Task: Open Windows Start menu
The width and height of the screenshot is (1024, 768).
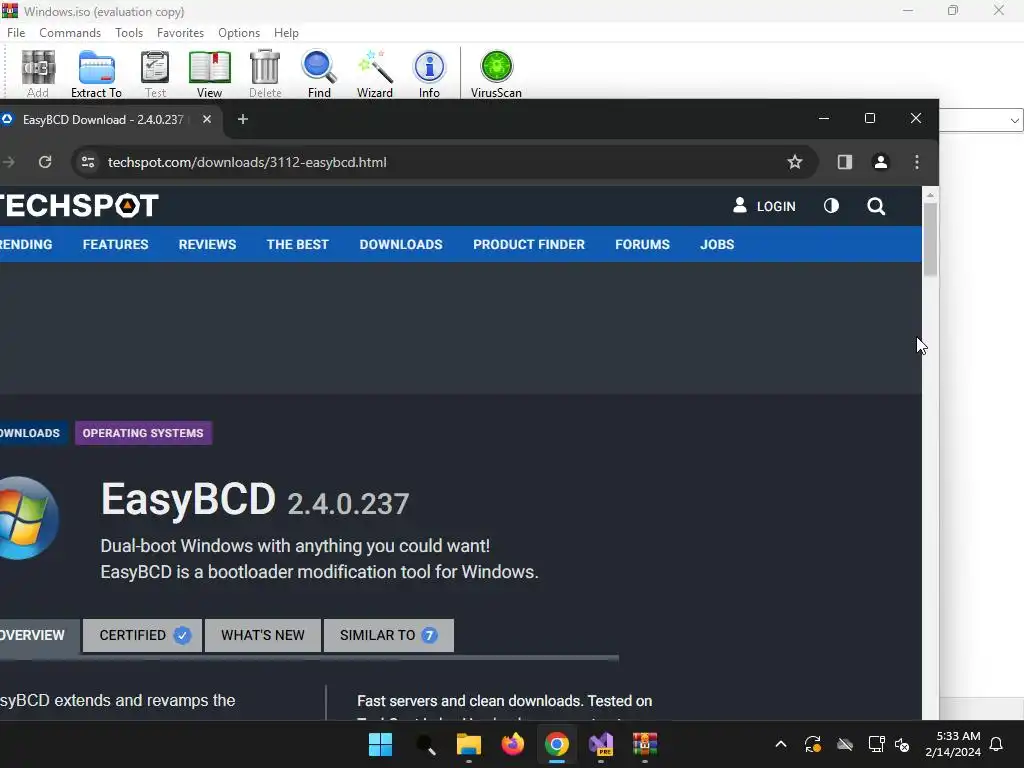Action: tap(380, 744)
